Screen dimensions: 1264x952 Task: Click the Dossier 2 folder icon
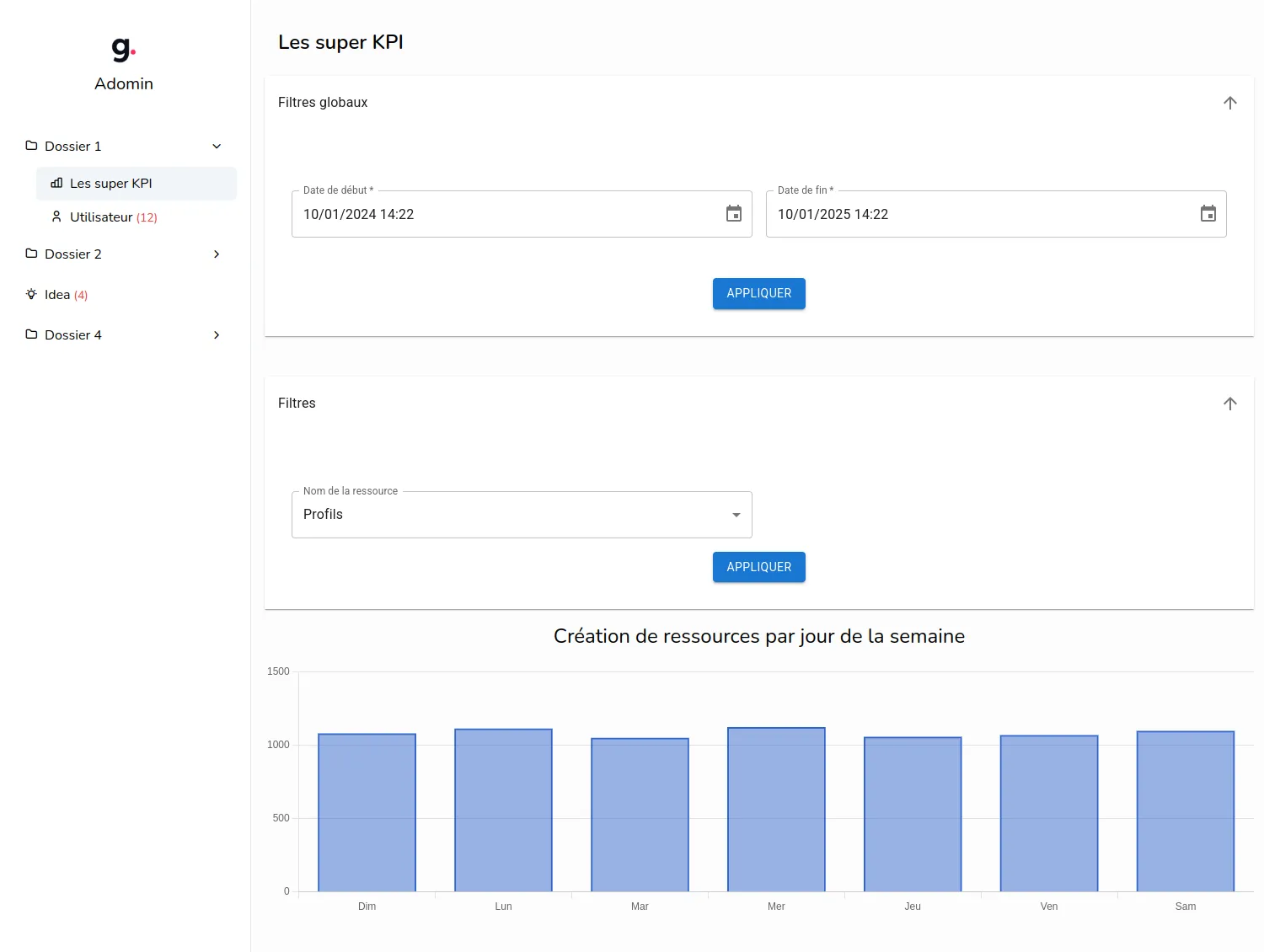click(31, 254)
